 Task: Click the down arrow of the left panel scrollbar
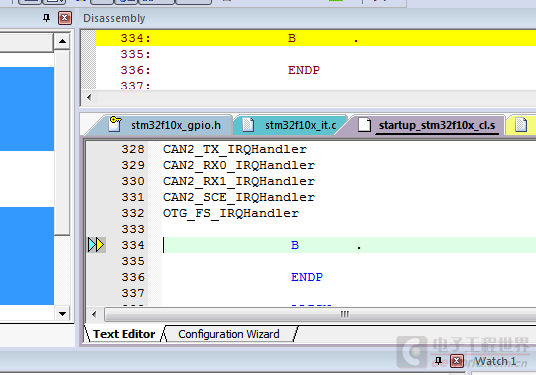[62, 313]
